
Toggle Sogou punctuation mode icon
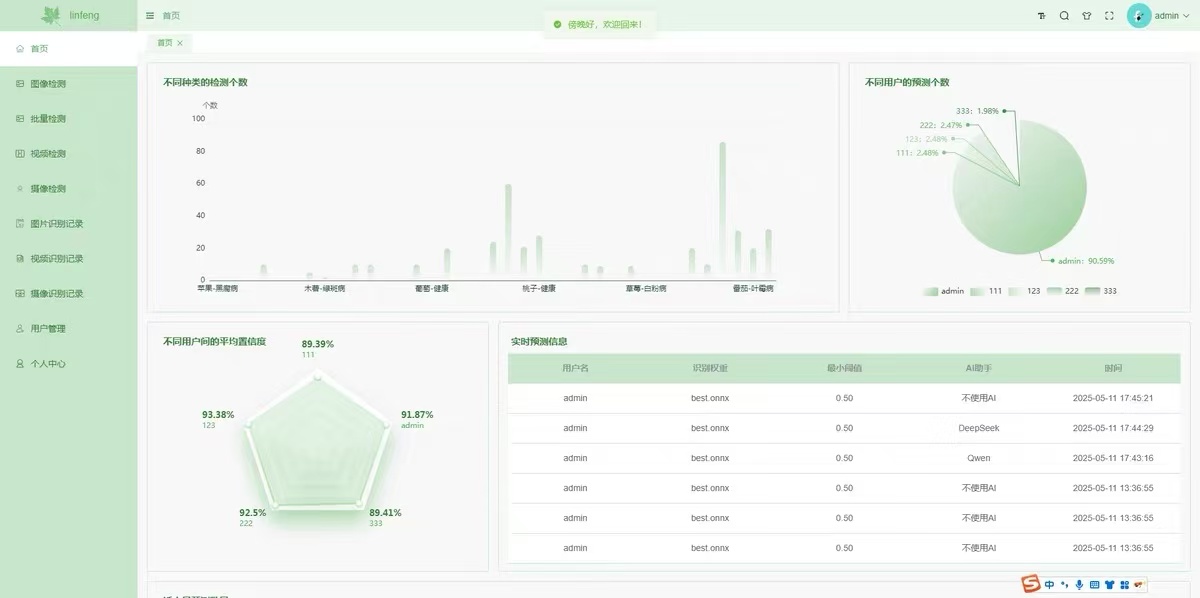point(1065,585)
